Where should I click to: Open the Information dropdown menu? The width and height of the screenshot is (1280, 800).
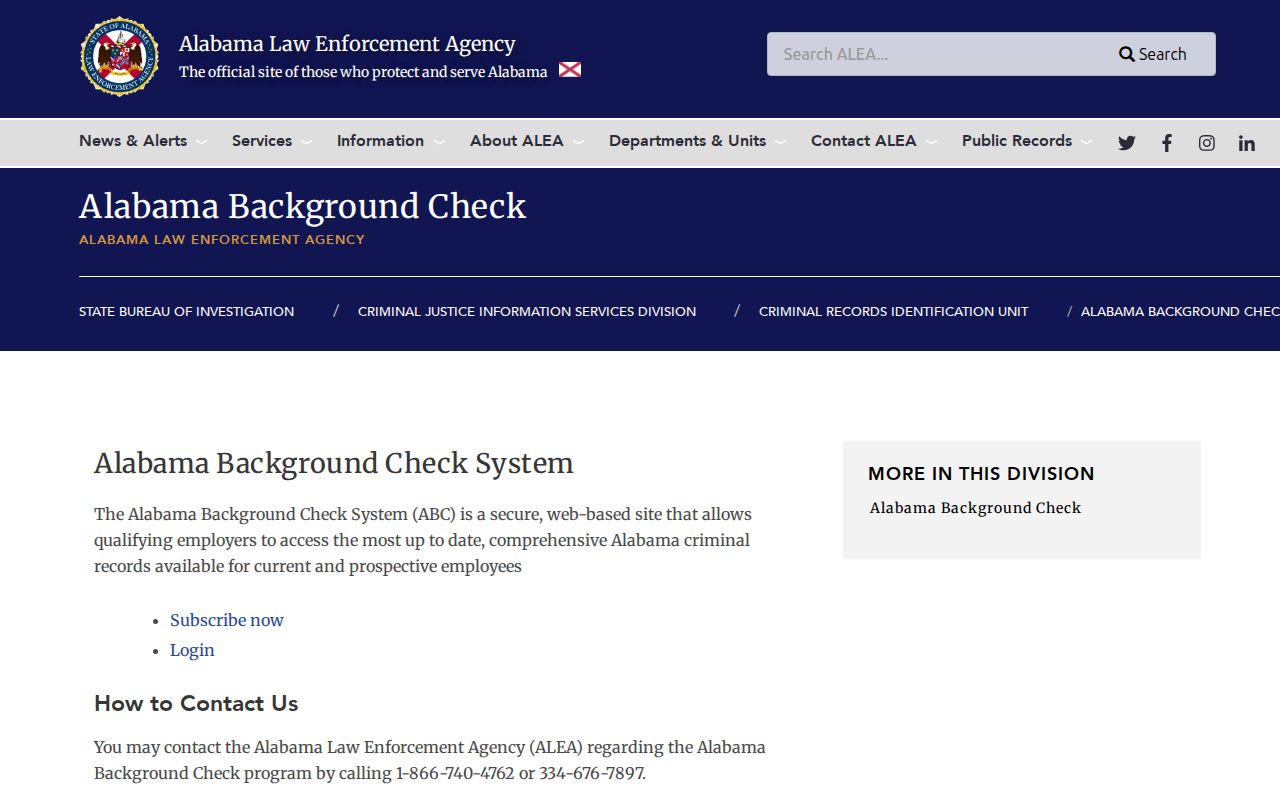coord(391,141)
